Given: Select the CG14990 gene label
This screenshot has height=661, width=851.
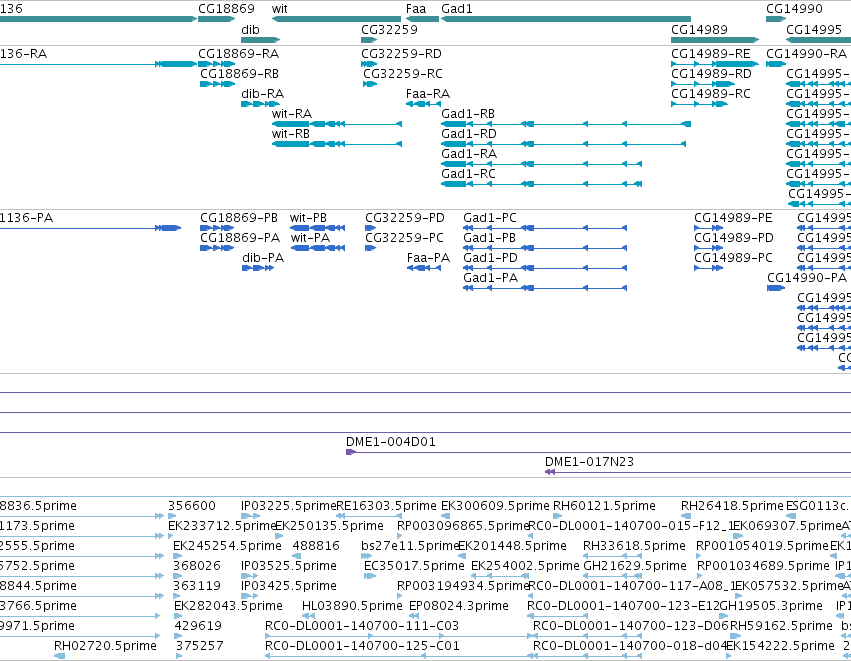Looking at the screenshot, I should (x=795, y=9).
